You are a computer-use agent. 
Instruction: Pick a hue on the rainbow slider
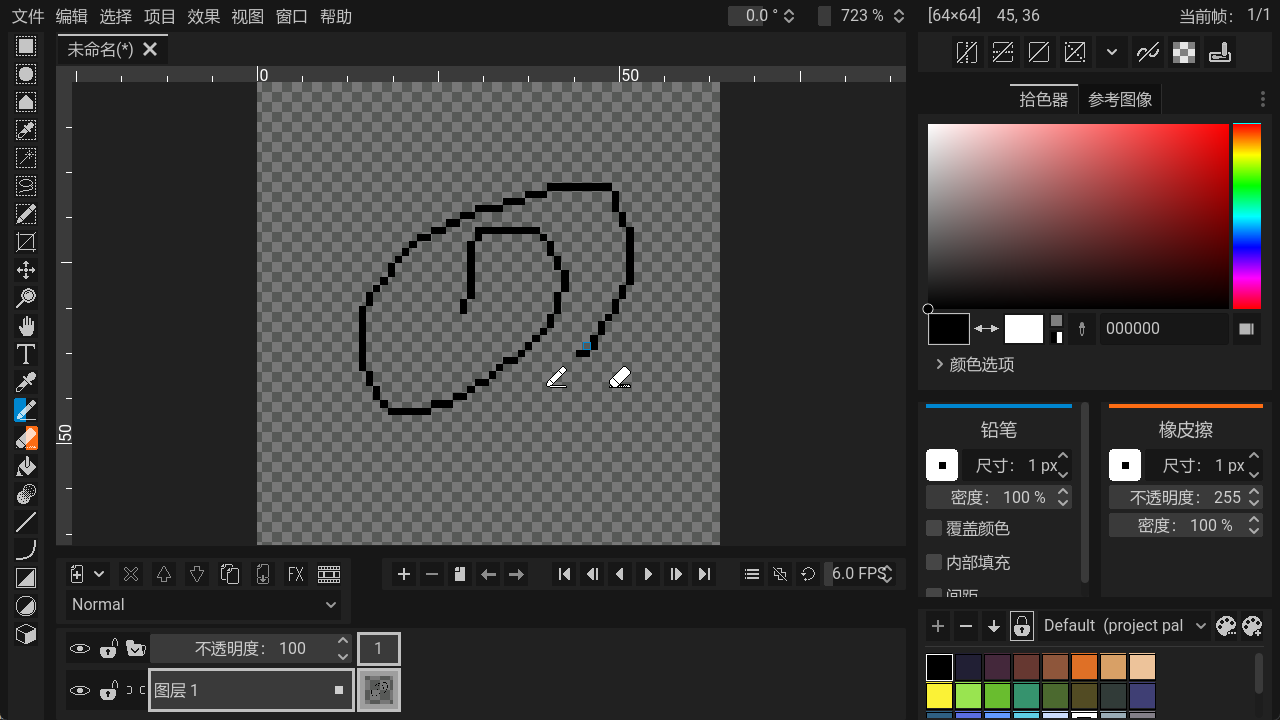(x=1247, y=216)
